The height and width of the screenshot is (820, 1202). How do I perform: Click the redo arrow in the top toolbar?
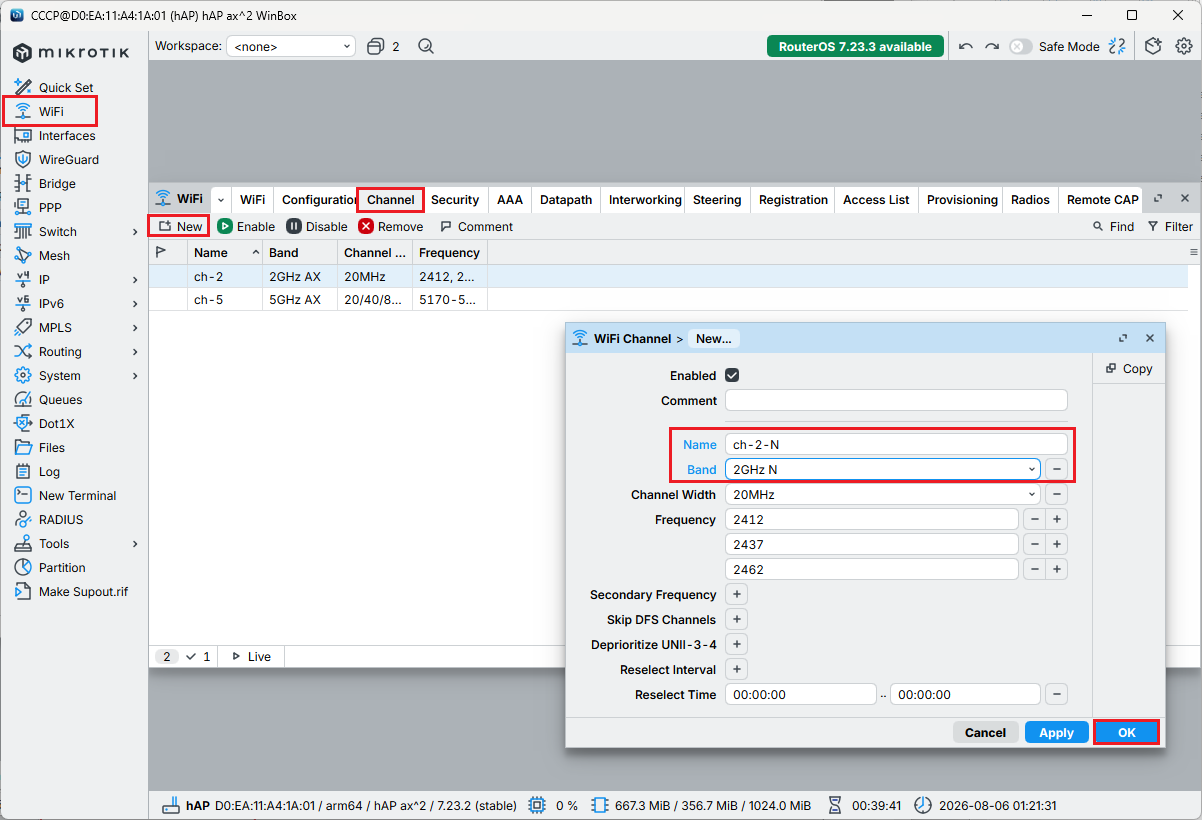992,46
